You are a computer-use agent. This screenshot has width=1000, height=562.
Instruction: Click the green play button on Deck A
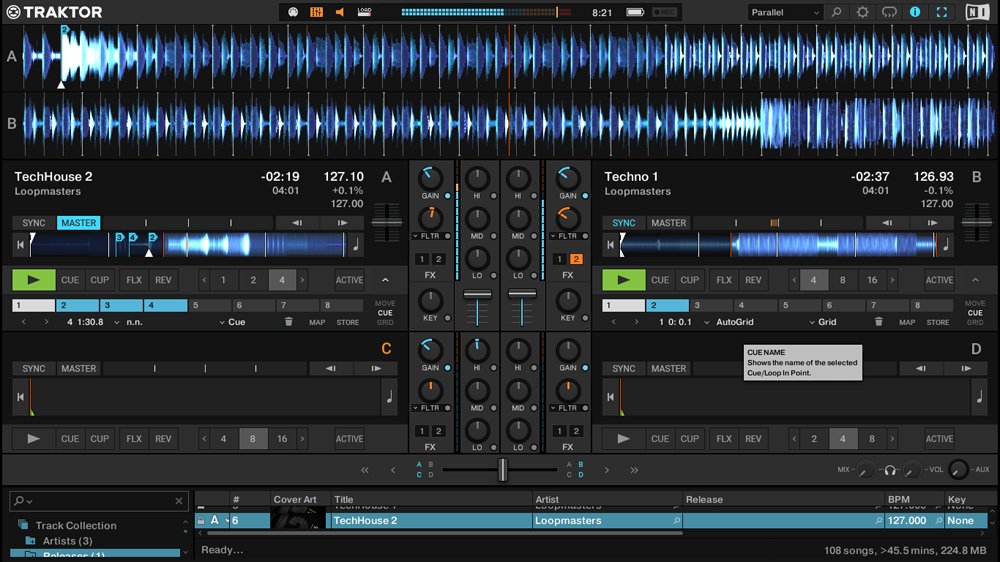(34, 280)
